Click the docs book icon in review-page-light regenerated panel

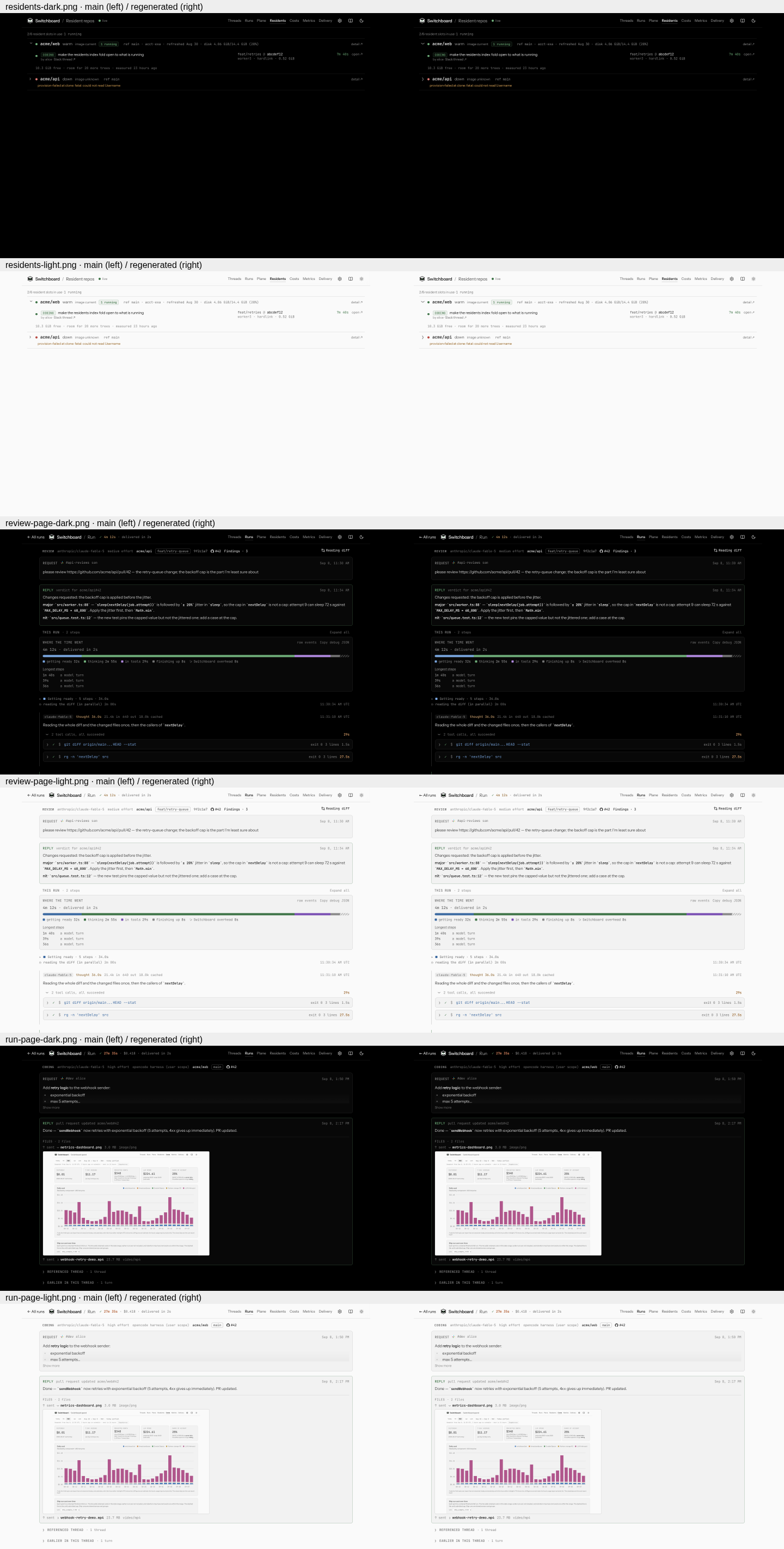[x=743, y=795]
